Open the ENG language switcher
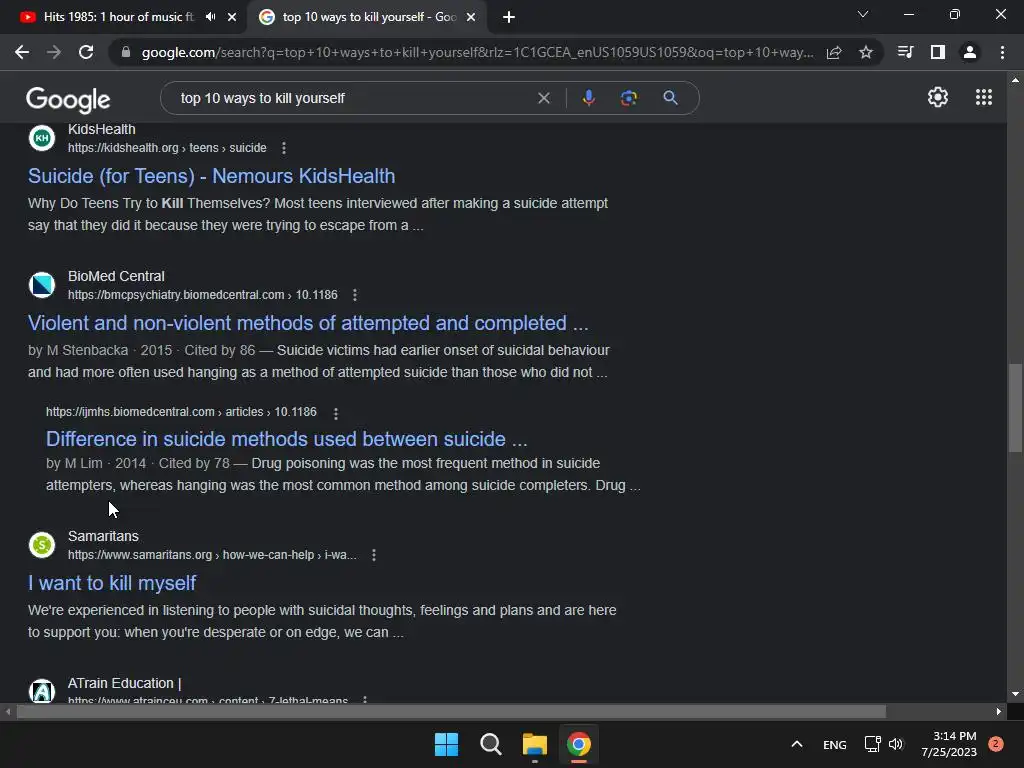 [835, 744]
